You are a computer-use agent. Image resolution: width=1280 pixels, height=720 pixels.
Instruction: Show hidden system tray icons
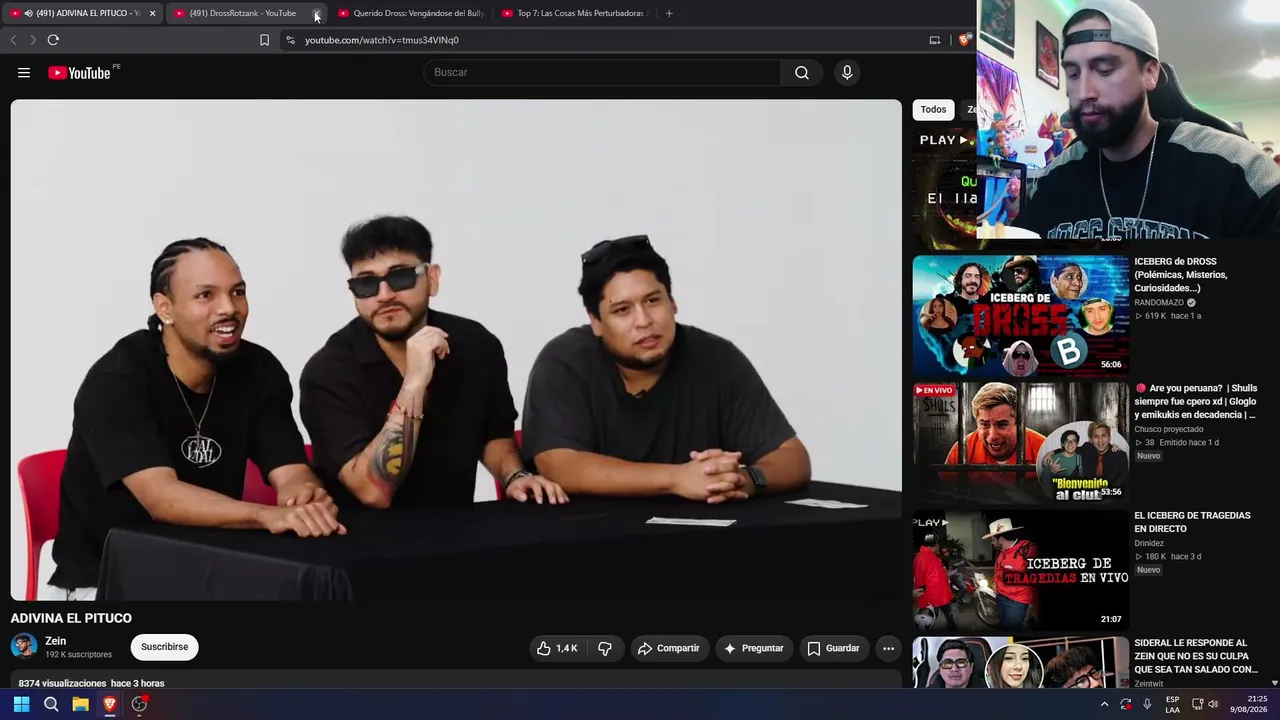point(1104,704)
